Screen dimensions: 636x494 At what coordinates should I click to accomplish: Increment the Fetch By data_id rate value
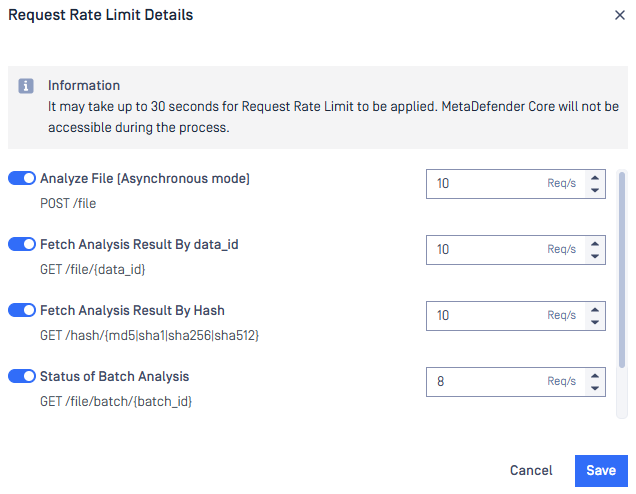coord(594,244)
